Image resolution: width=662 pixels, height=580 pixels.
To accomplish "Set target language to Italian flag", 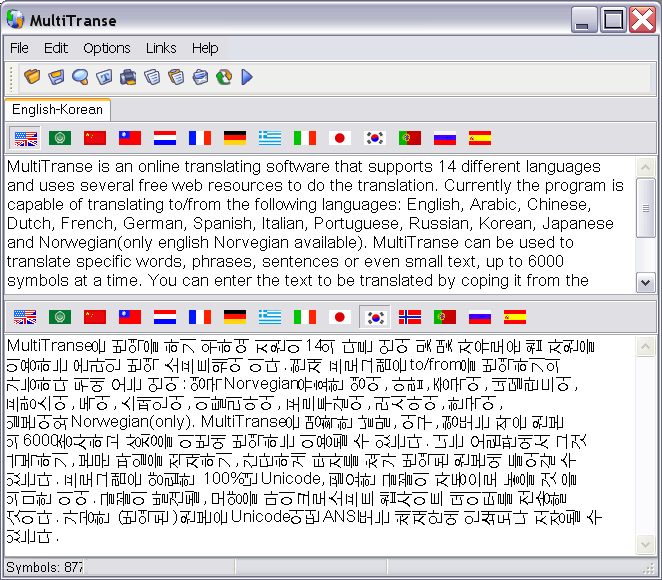I will [305, 317].
